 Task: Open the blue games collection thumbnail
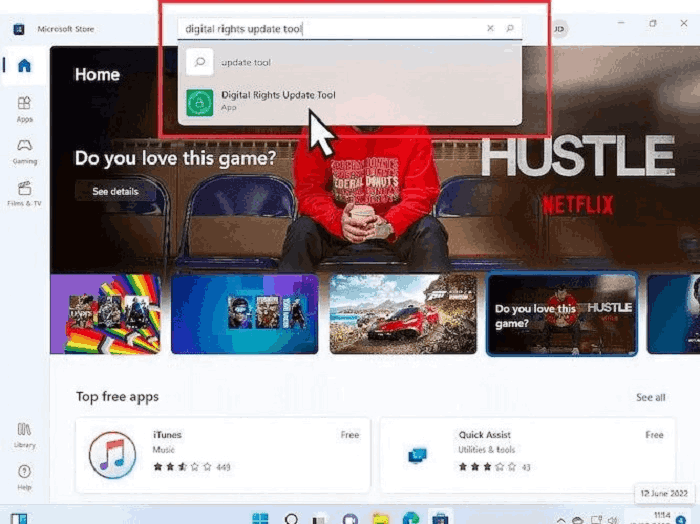pos(245,314)
